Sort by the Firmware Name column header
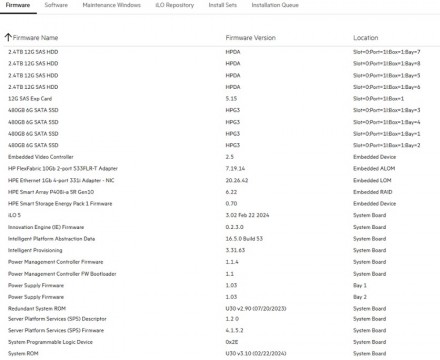The height and width of the screenshot is (360, 440). point(35,38)
